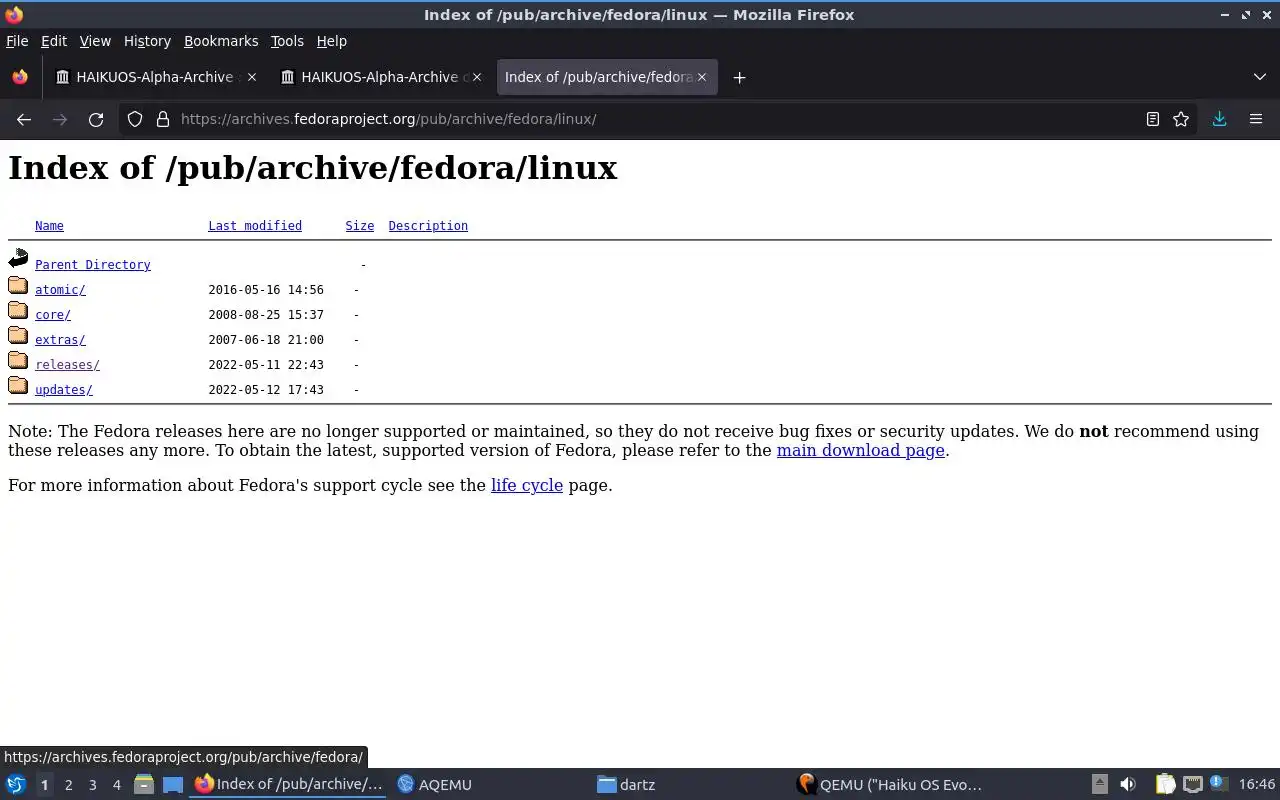Open the Tools menu
The width and height of the screenshot is (1280, 800).
pyautogui.click(x=287, y=41)
